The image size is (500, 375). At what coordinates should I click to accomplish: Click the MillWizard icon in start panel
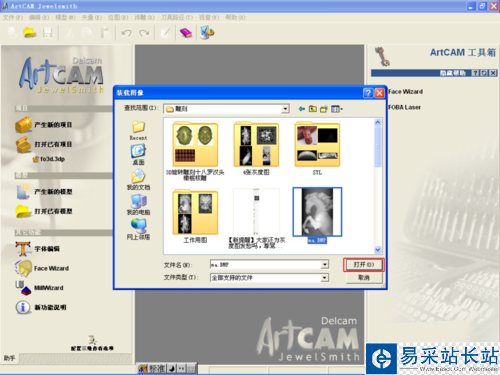(23, 288)
